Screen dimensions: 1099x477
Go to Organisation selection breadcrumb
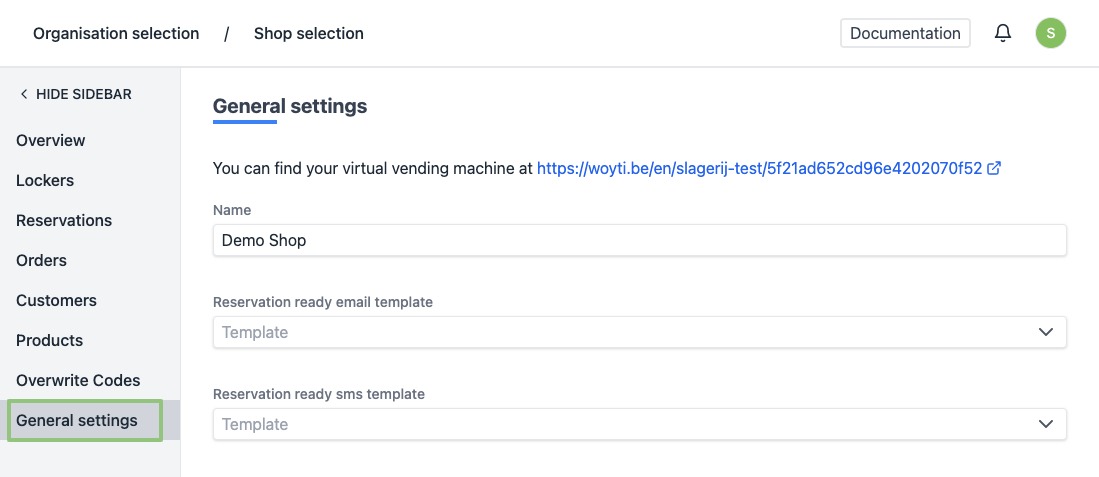point(116,34)
